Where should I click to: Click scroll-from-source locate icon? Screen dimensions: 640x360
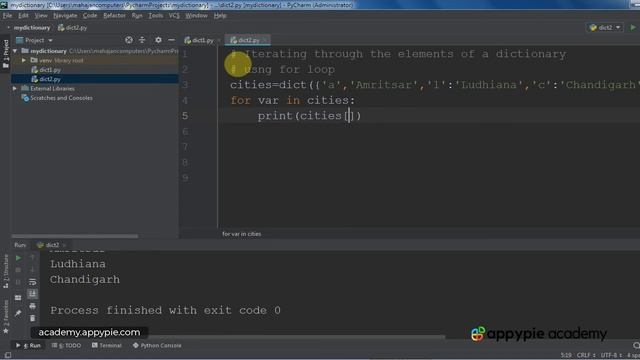(129, 40)
